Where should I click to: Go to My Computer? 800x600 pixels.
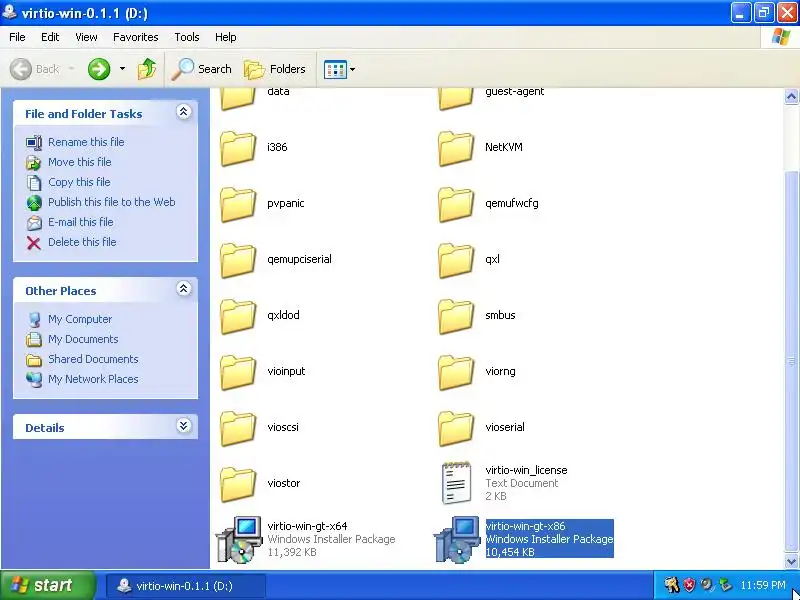pos(80,319)
